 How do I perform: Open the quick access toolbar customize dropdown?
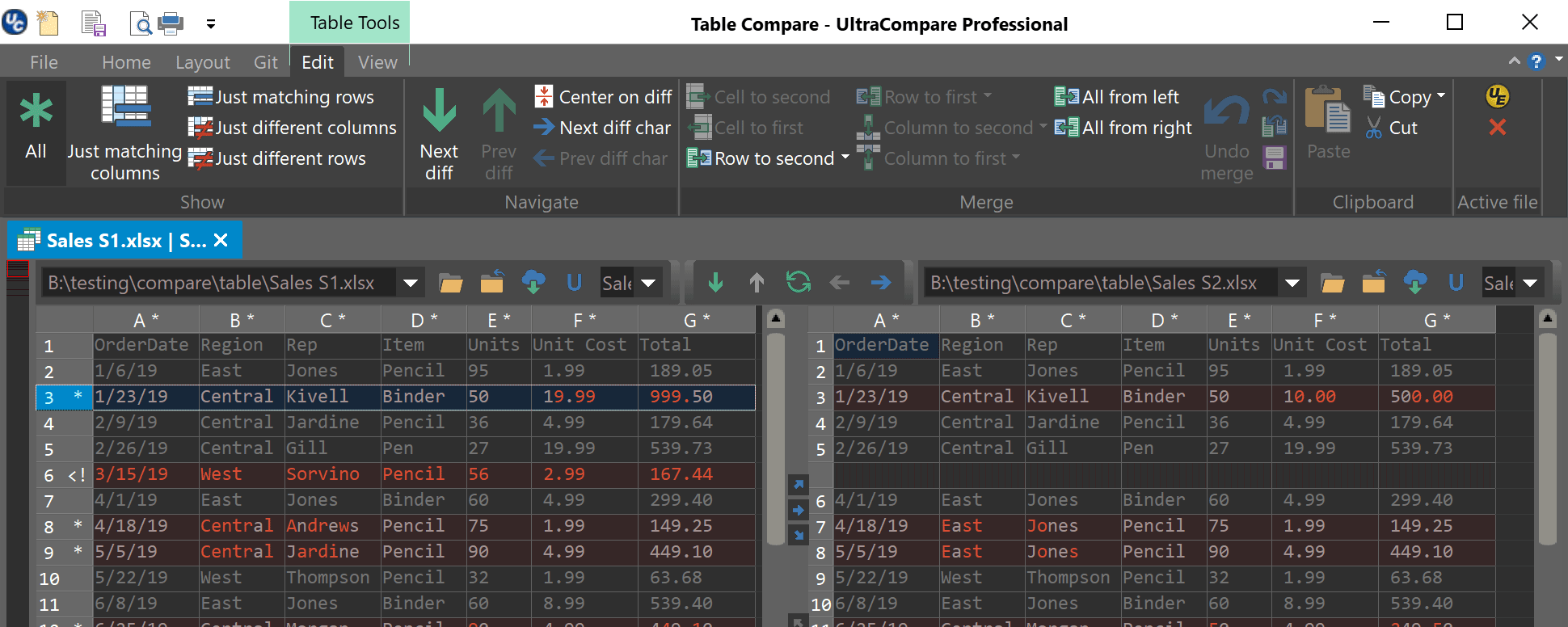coord(211,24)
